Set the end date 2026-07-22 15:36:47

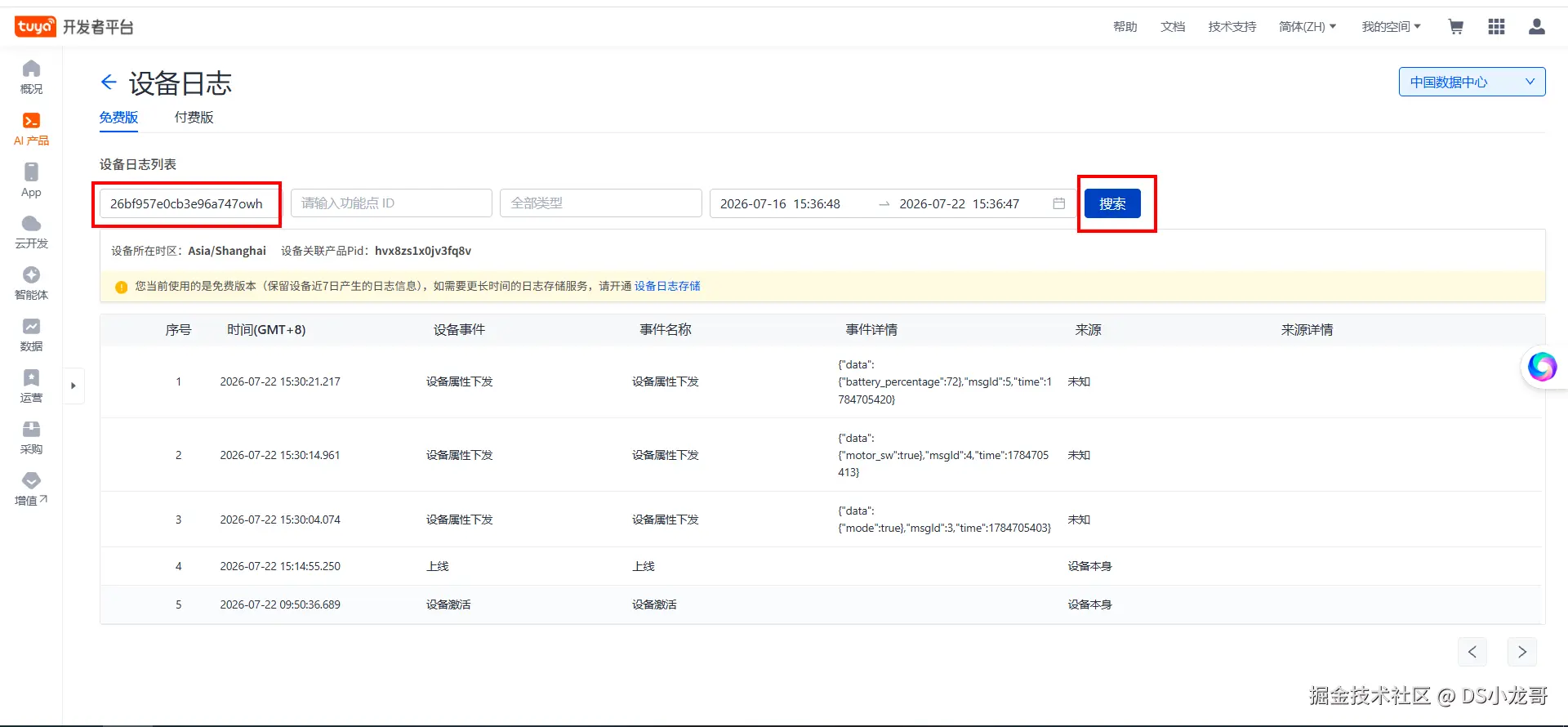960,203
